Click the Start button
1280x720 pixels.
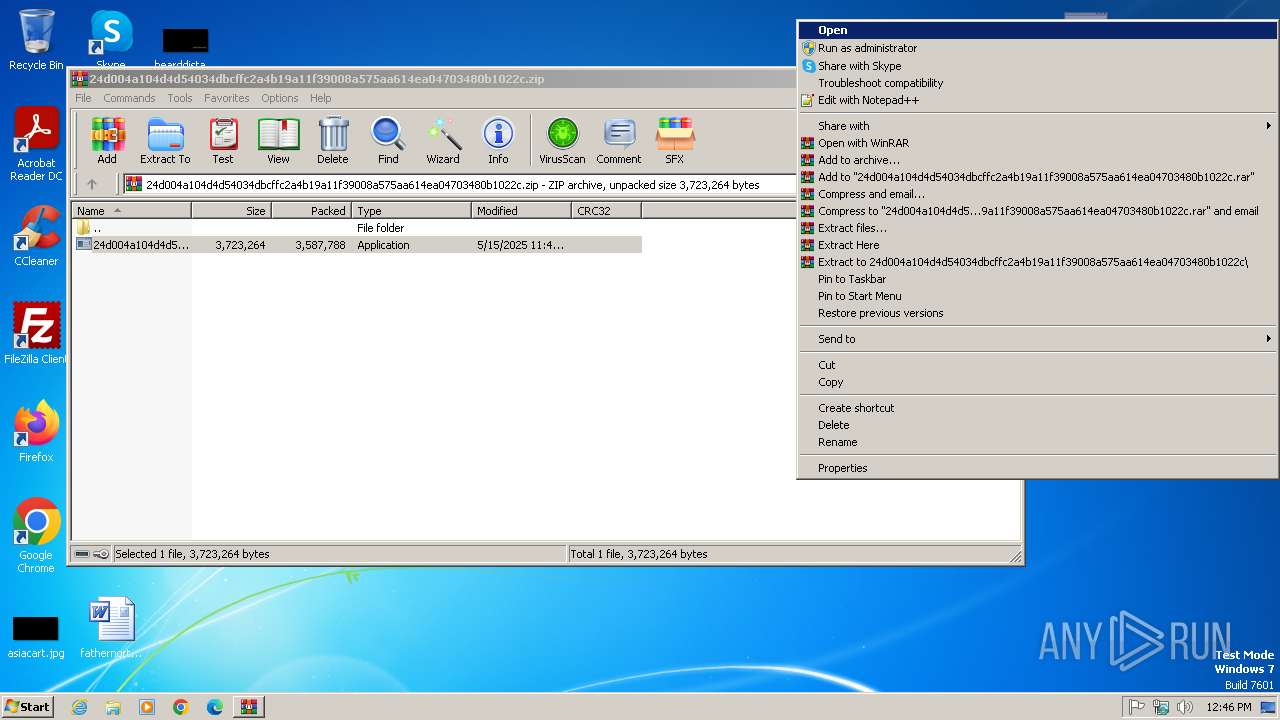(28, 707)
